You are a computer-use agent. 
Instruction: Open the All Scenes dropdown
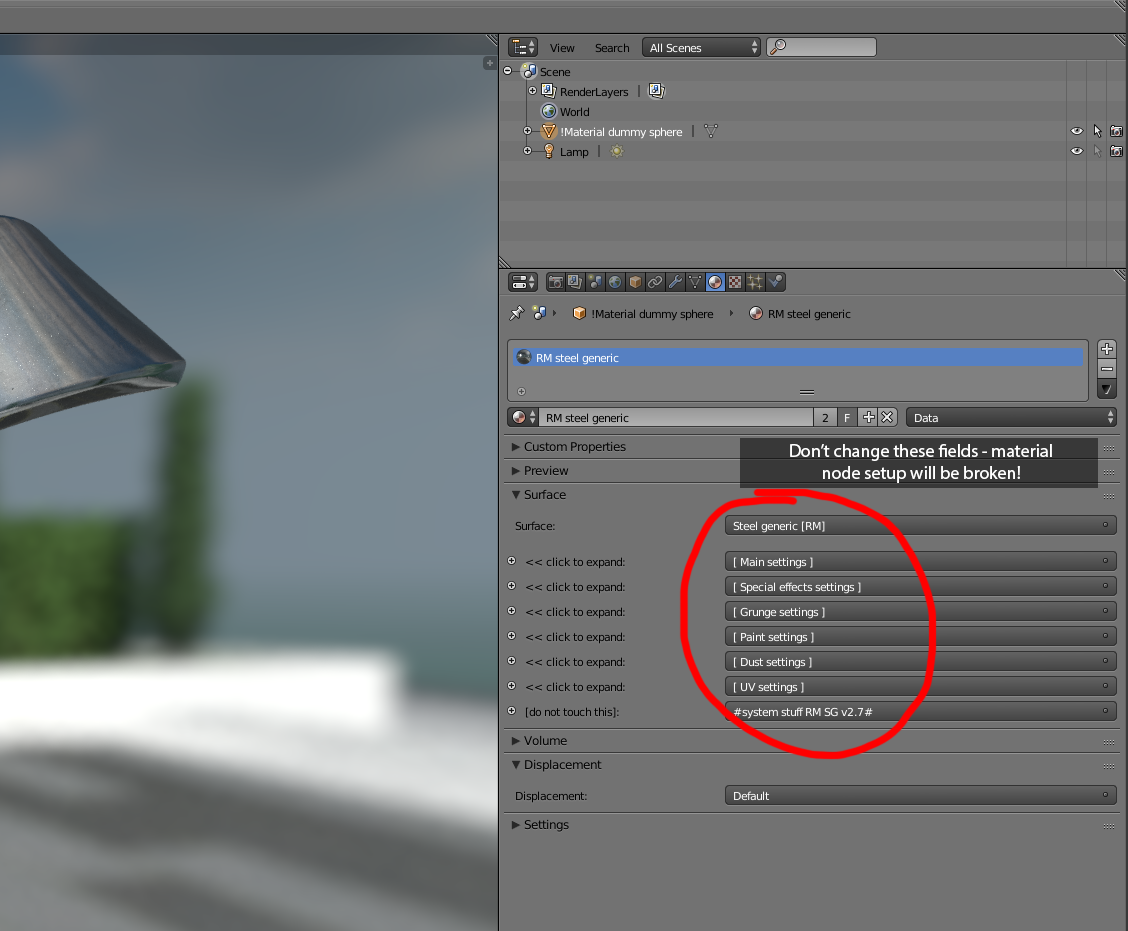[702, 48]
